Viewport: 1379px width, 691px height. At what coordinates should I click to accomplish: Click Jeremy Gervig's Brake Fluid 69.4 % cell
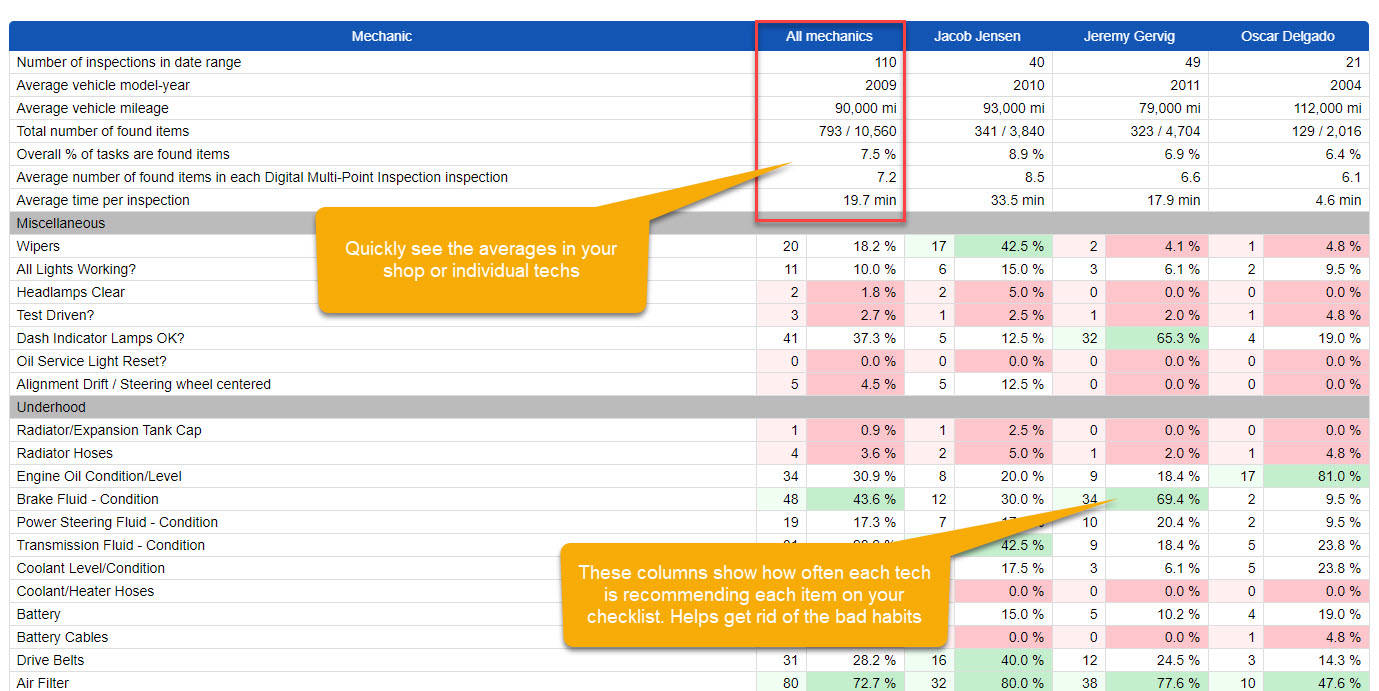pyautogui.click(x=1155, y=499)
